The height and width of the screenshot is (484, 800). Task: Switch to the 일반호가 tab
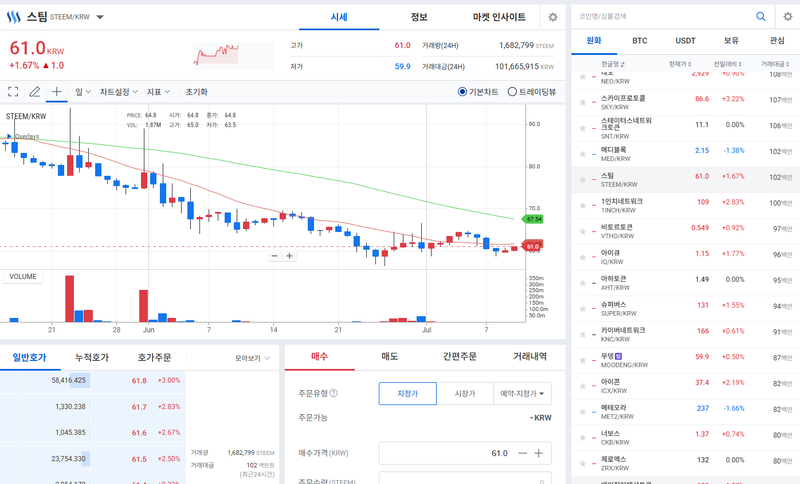click(x=30, y=358)
